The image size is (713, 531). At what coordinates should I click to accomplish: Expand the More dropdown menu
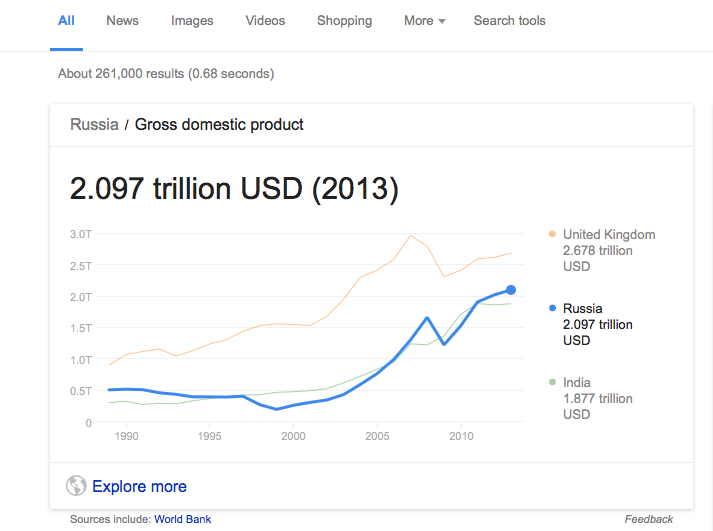[x=424, y=21]
